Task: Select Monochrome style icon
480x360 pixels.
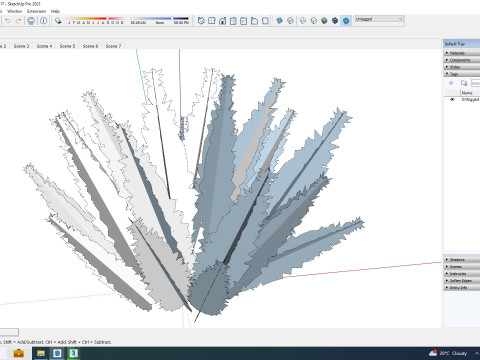Action: (346, 21)
